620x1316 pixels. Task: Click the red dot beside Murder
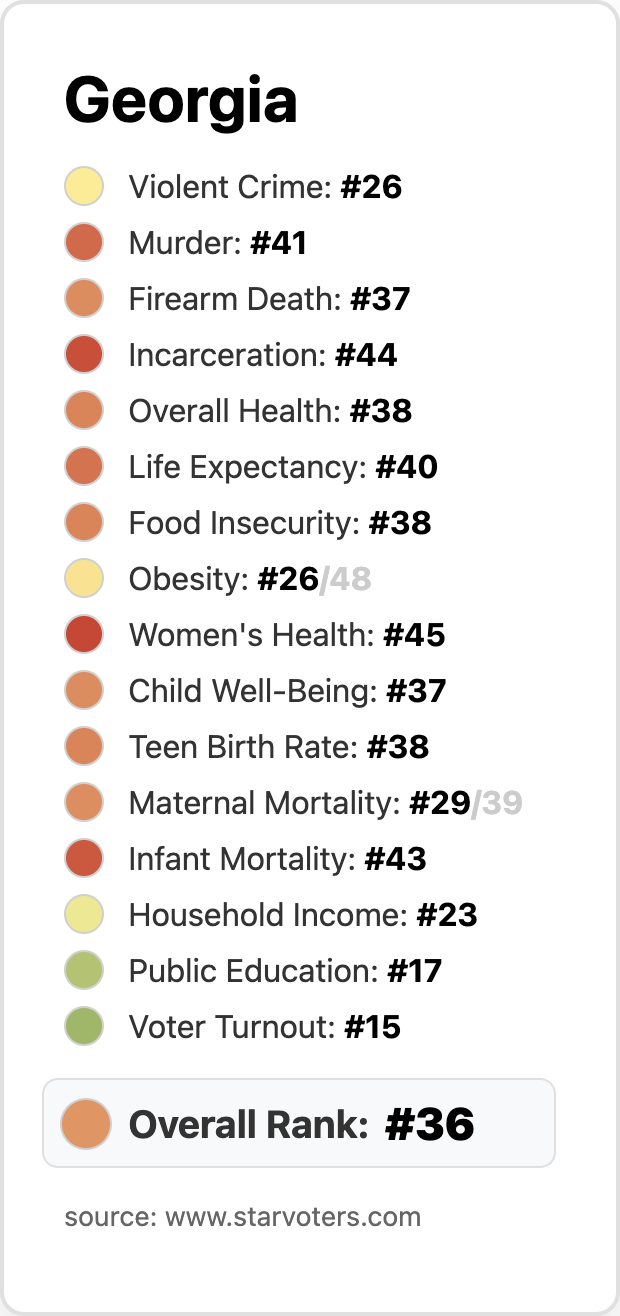click(84, 243)
